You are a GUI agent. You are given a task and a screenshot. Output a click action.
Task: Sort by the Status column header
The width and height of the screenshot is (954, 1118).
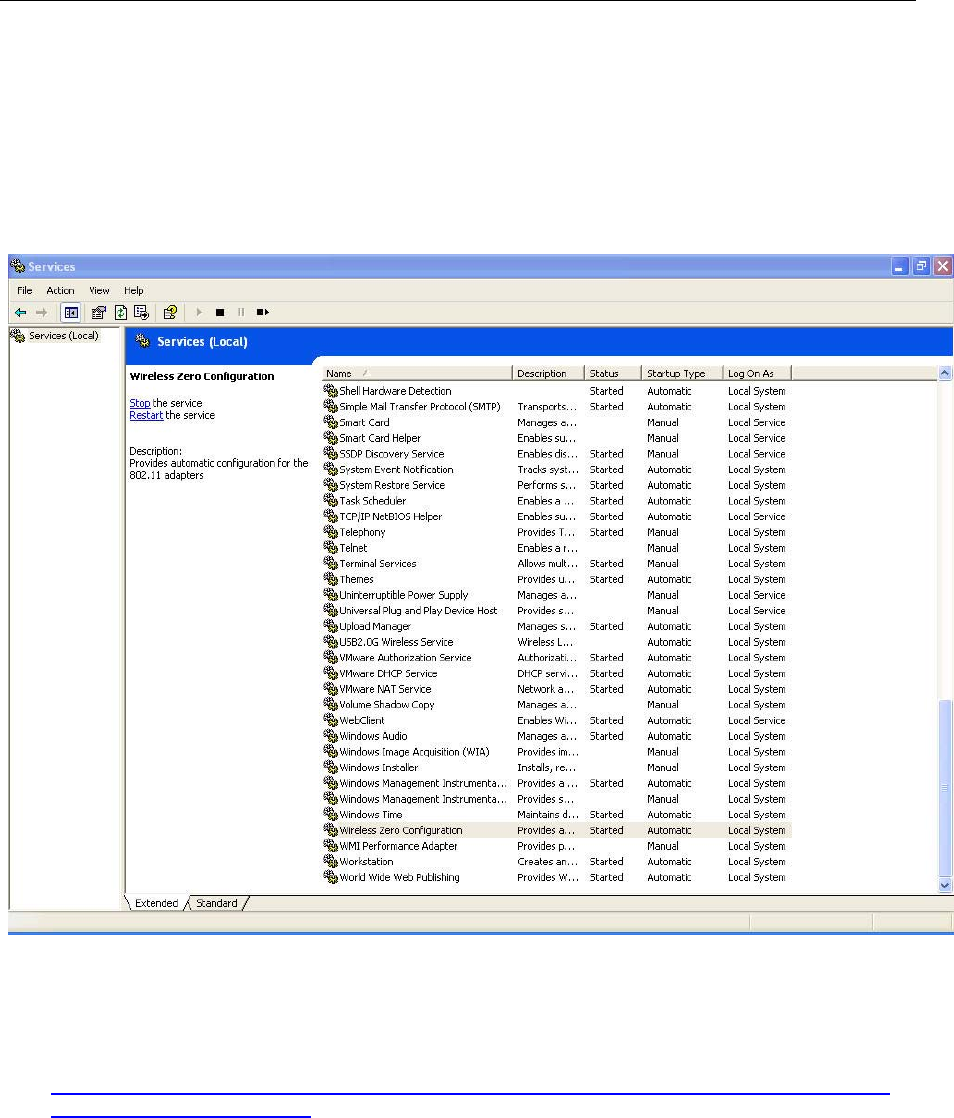tap(613, 373)
